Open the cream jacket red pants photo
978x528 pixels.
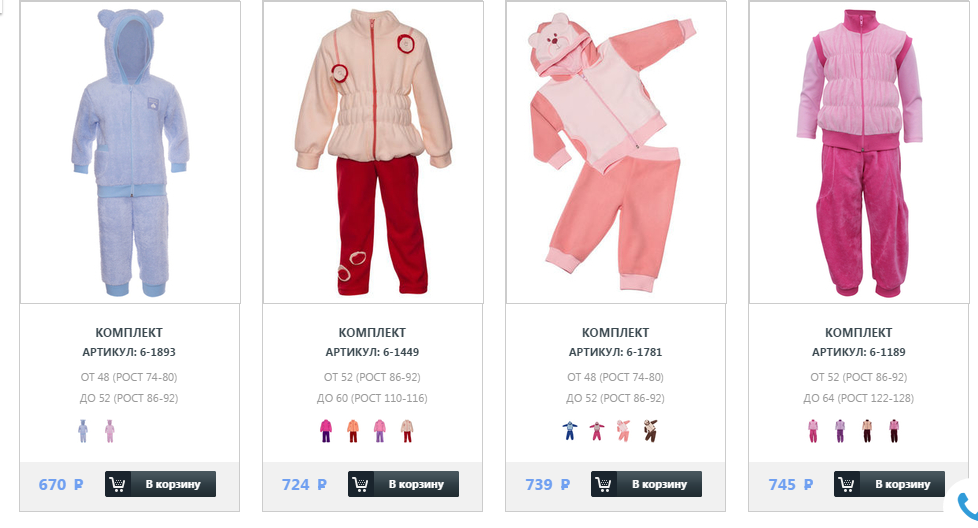[373, 152]
